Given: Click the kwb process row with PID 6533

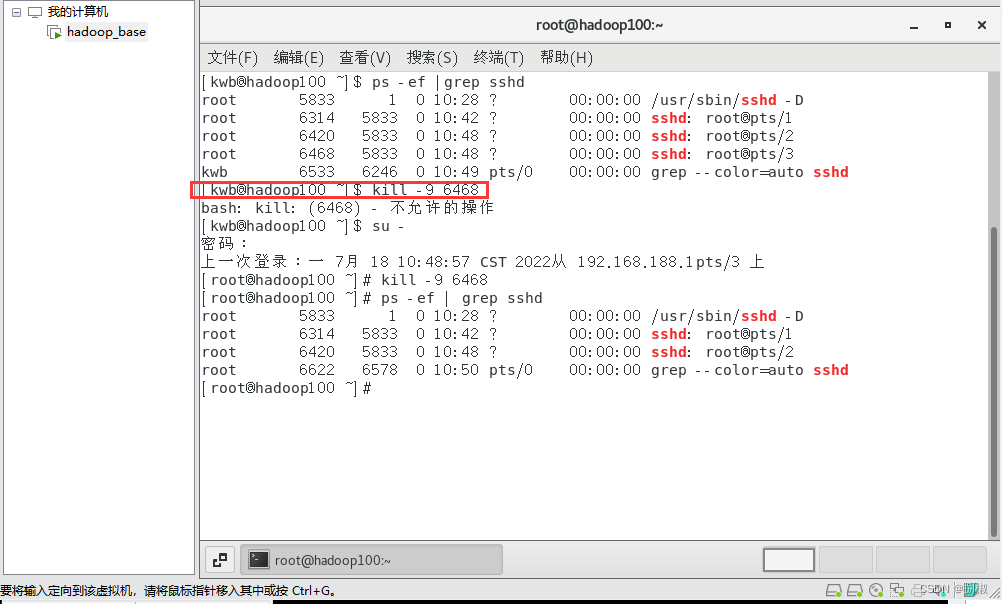Looking at the screenshot, I should point(525,172).
